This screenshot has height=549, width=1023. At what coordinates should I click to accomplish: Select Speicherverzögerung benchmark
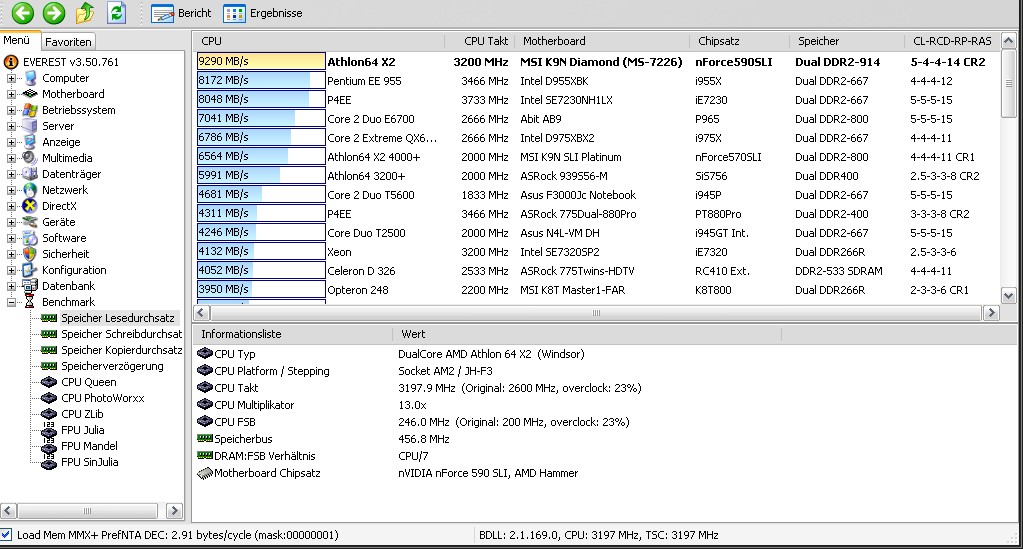click(x=112, y=366)
